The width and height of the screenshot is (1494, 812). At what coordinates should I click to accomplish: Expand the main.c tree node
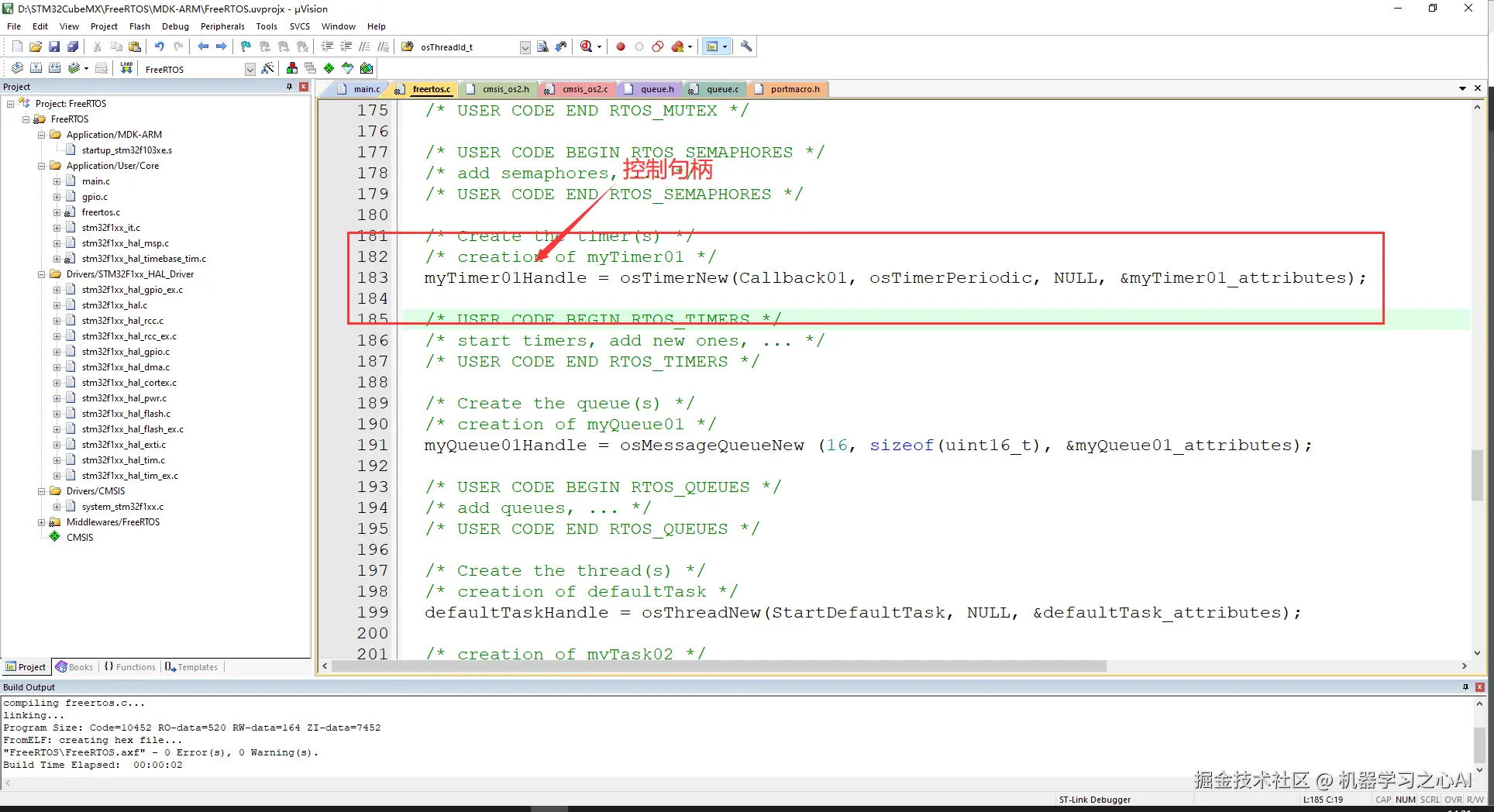click(57, 181)
